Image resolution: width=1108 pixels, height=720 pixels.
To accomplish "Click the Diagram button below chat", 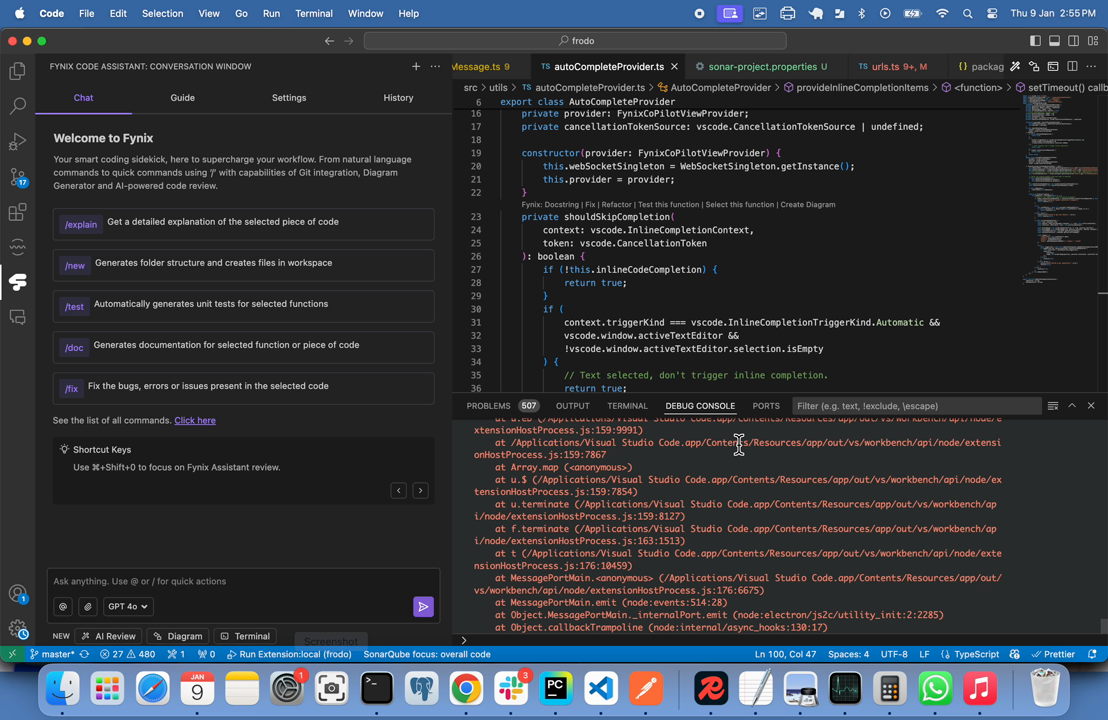I will tap(178, 636).
